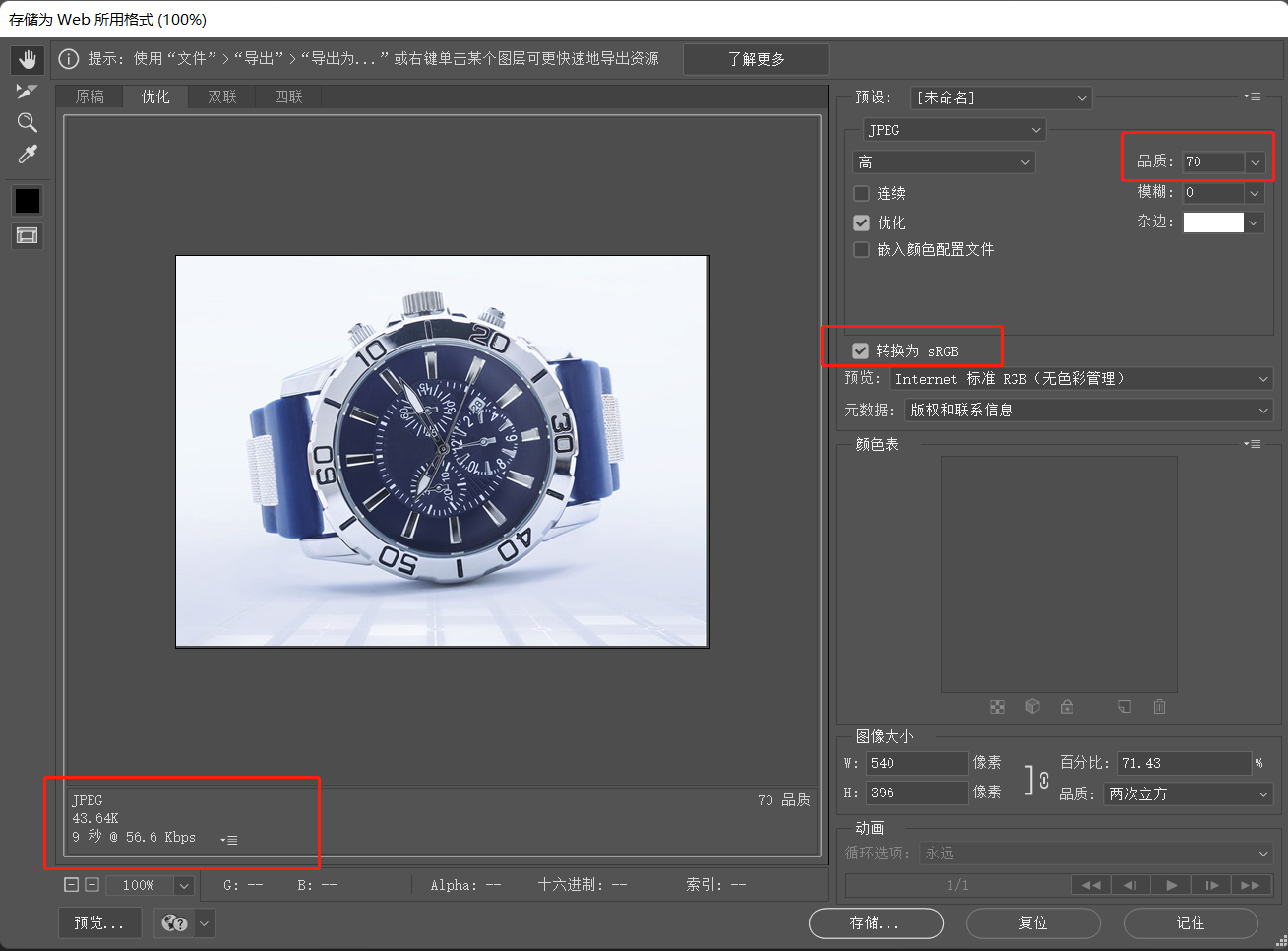Toggle slices visibility icon
1288x951 pixels.
(28, 235)
